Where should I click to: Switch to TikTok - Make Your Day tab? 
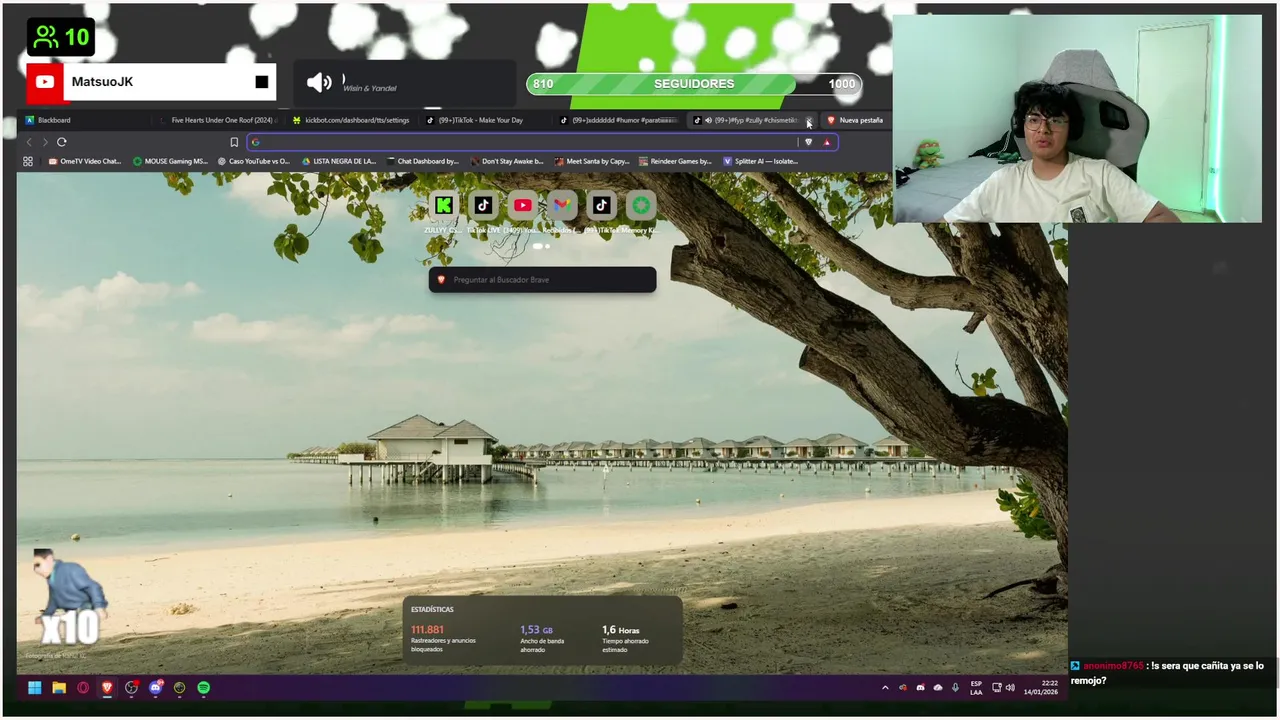[x=487, y=120]
